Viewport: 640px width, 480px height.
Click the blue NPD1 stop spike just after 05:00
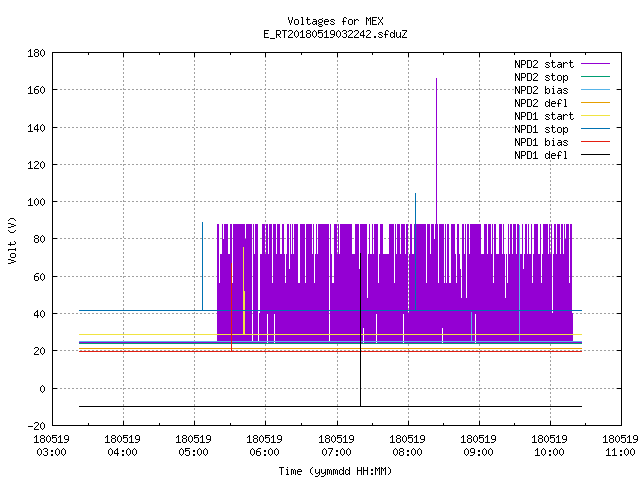(202, 266)
